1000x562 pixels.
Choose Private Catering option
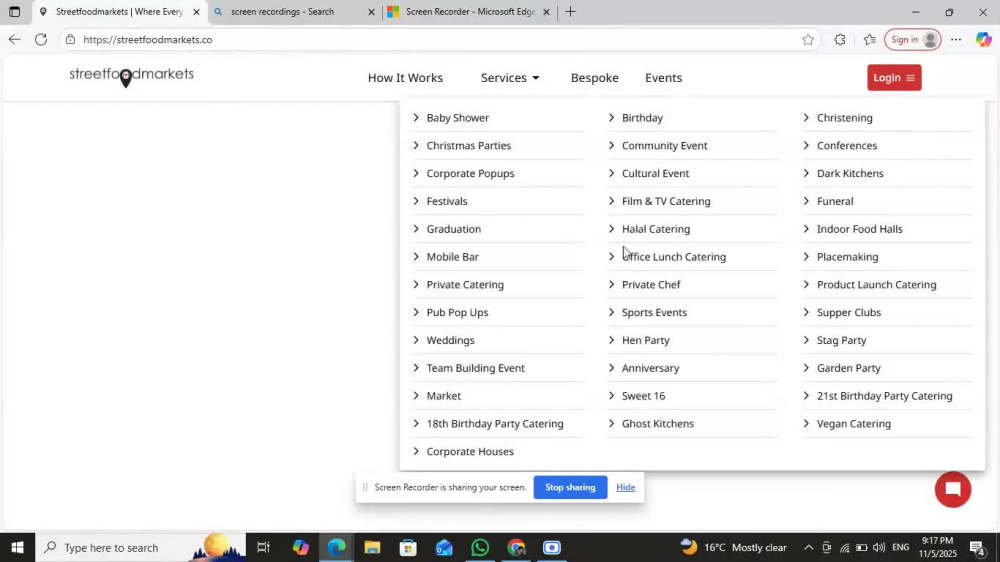pos(465,285)
